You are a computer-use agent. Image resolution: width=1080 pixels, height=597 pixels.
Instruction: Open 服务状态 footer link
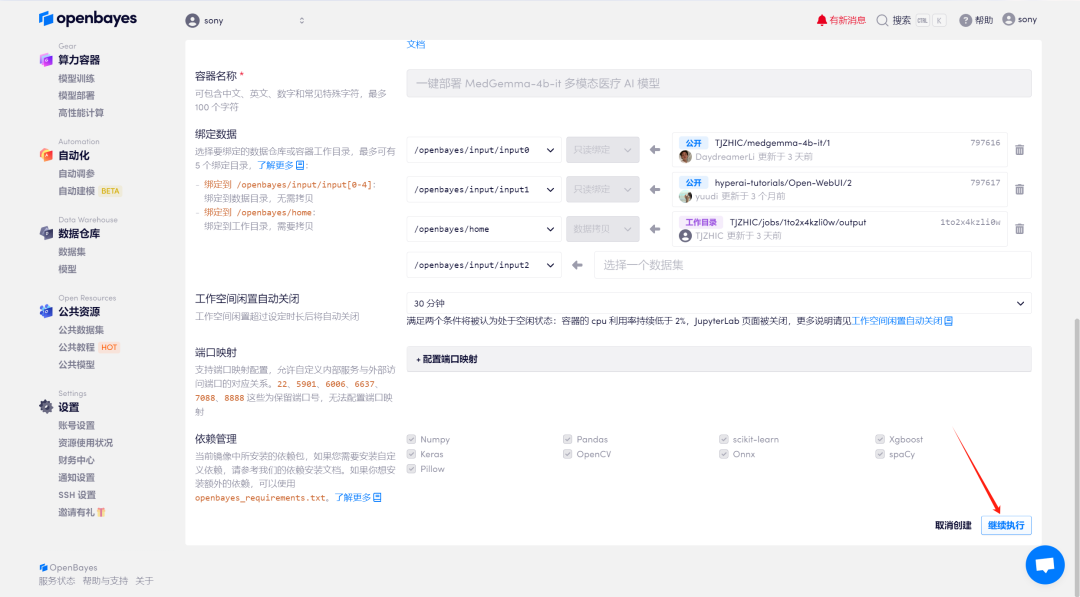tap(56, 581)
